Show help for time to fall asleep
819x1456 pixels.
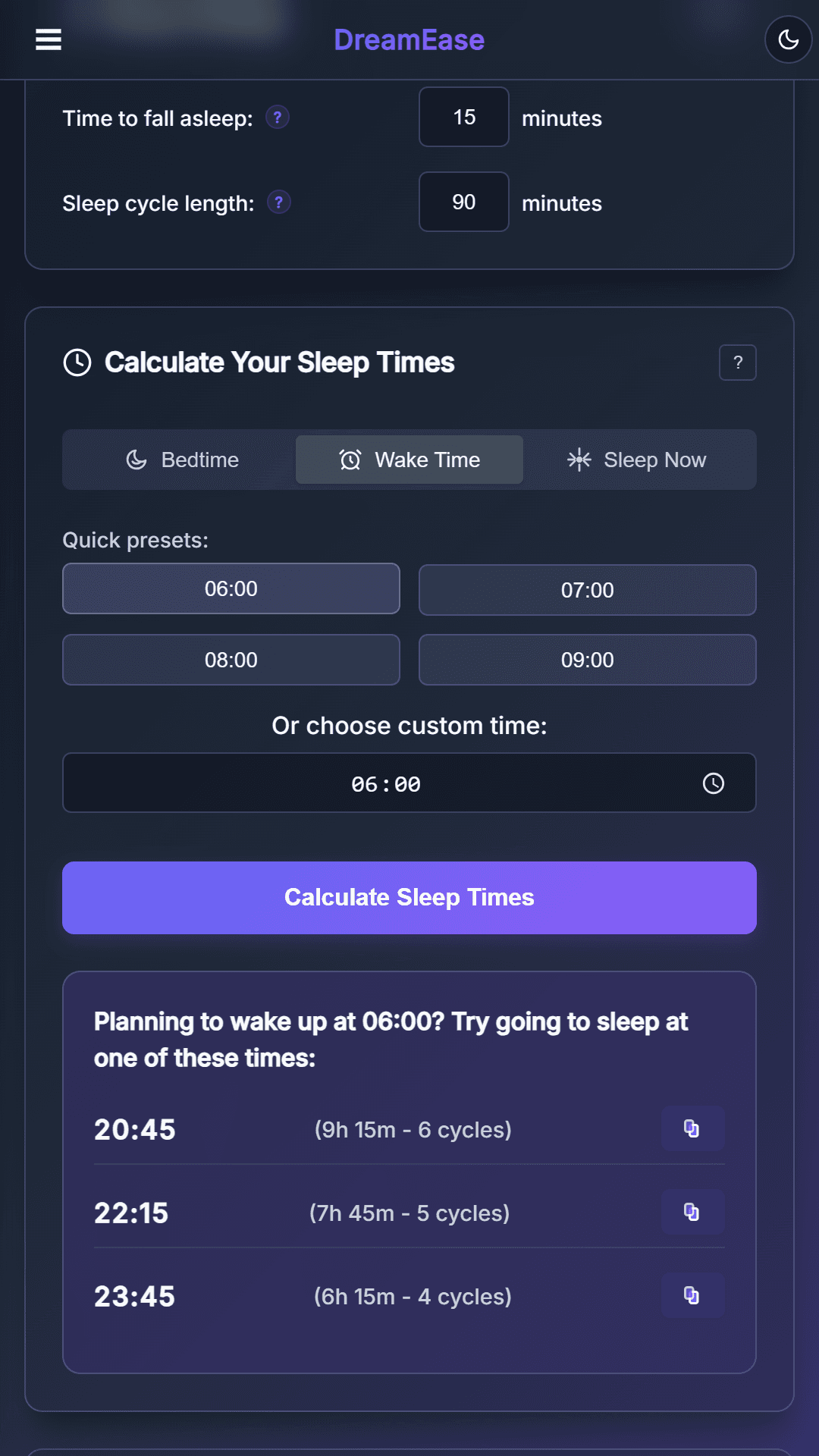[278, 118]
